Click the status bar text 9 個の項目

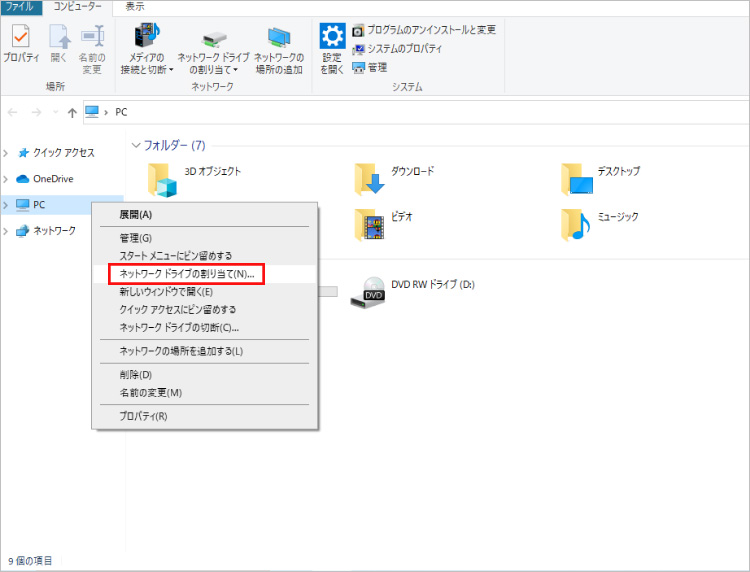click(30, 561)
